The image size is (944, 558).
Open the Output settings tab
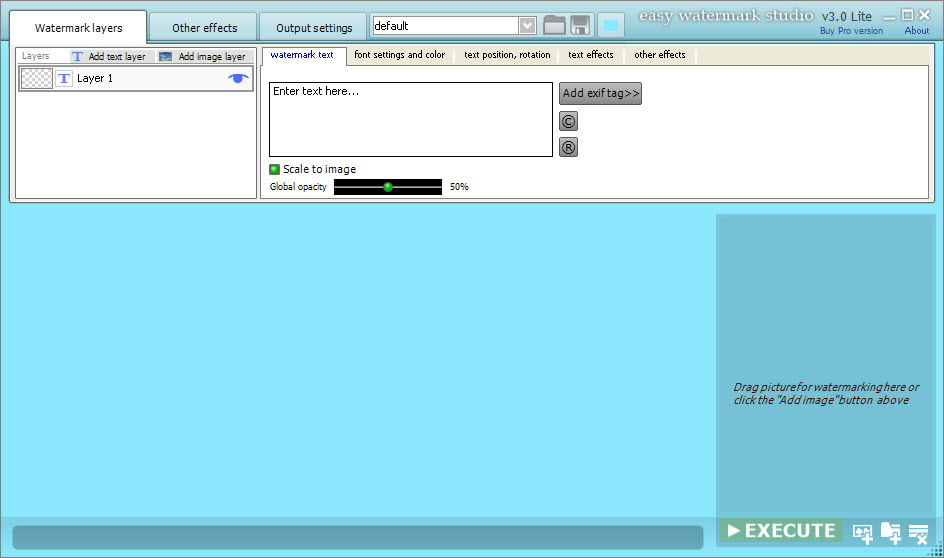314,28
